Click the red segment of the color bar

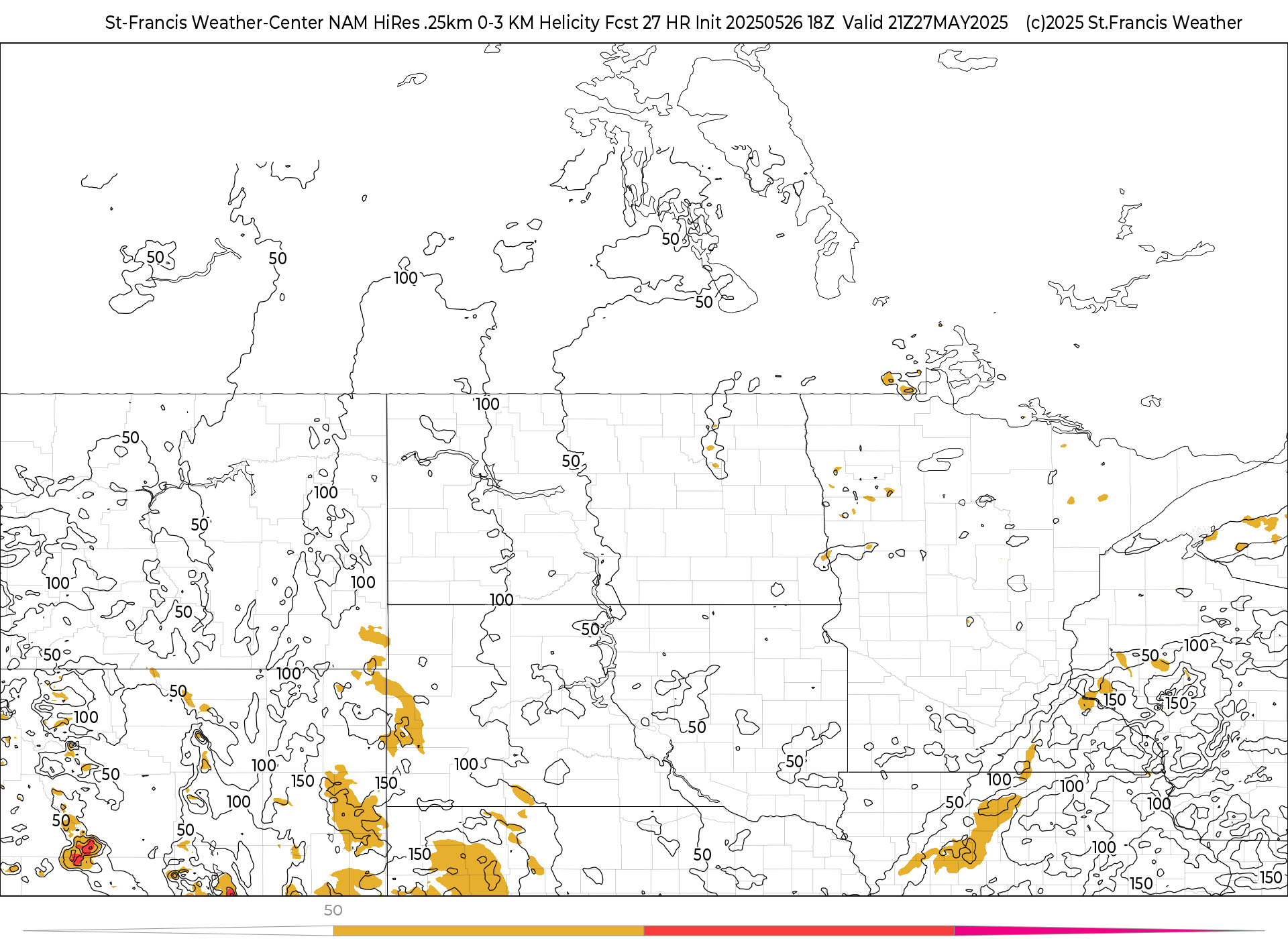[x=799, y=930]
